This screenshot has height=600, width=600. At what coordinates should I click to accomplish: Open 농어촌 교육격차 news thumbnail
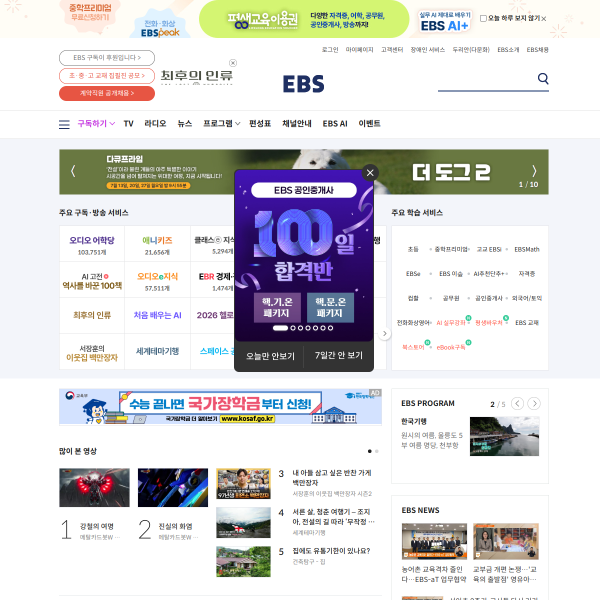pos(434,541)
